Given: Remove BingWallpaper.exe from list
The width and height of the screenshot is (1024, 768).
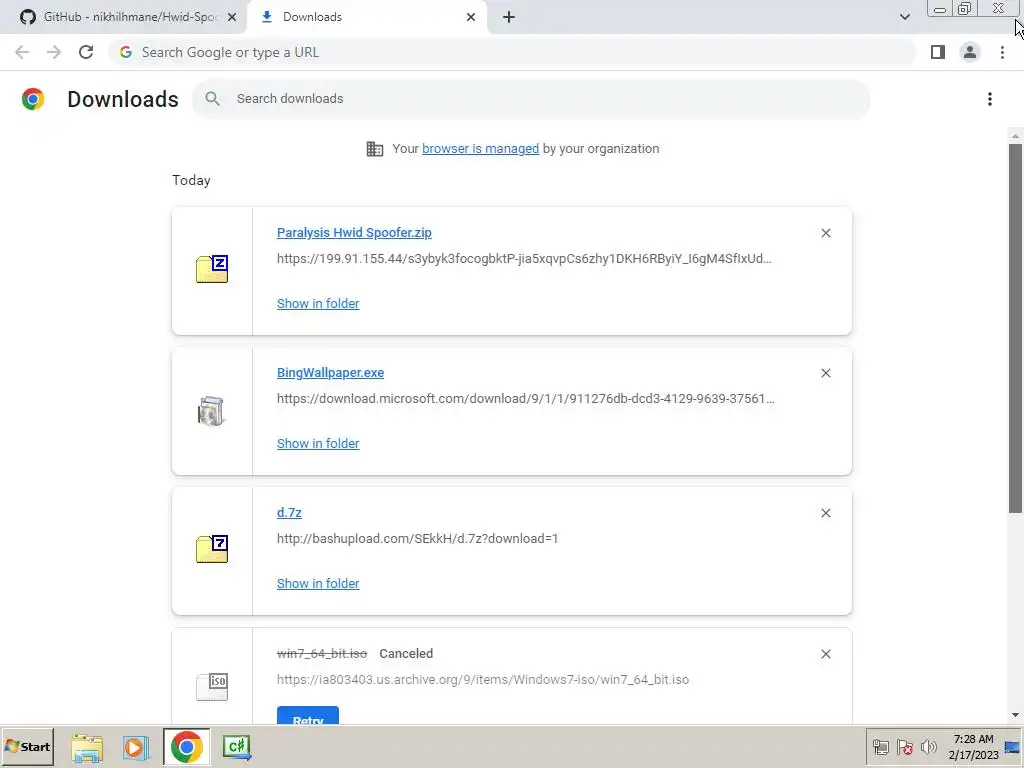Looking at the screenshot, I should (x=825, y=373).
